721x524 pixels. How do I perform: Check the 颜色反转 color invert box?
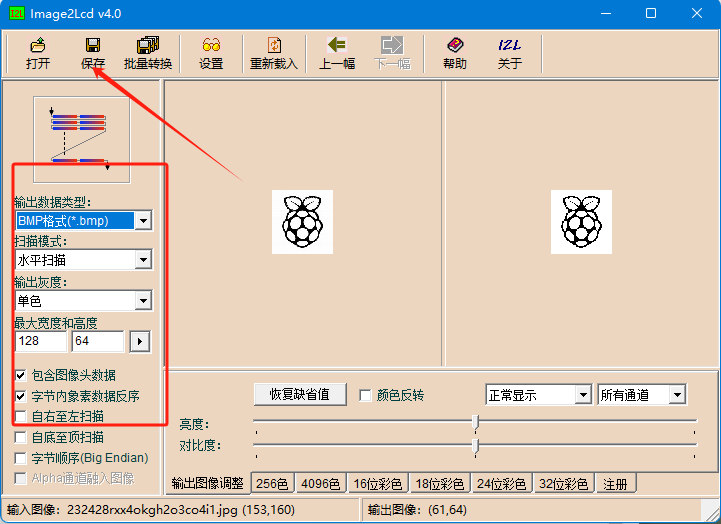tap(366, 395)
